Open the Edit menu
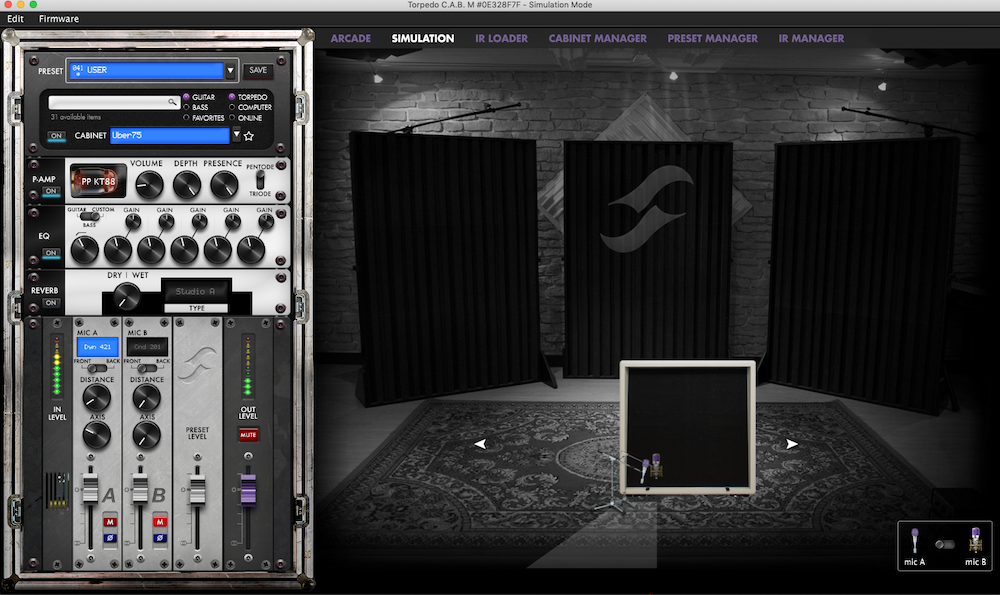The image size is (1000, 595). [x=15, y=18]
